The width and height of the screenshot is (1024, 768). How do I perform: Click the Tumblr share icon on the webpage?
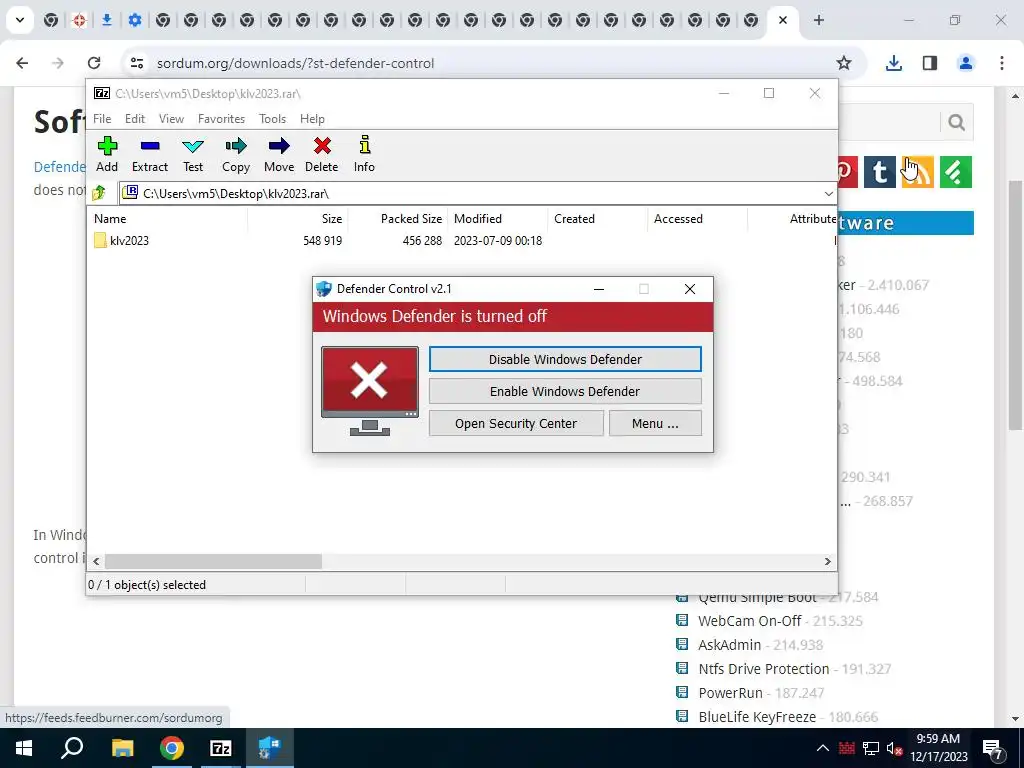click(x=880, y=172)
